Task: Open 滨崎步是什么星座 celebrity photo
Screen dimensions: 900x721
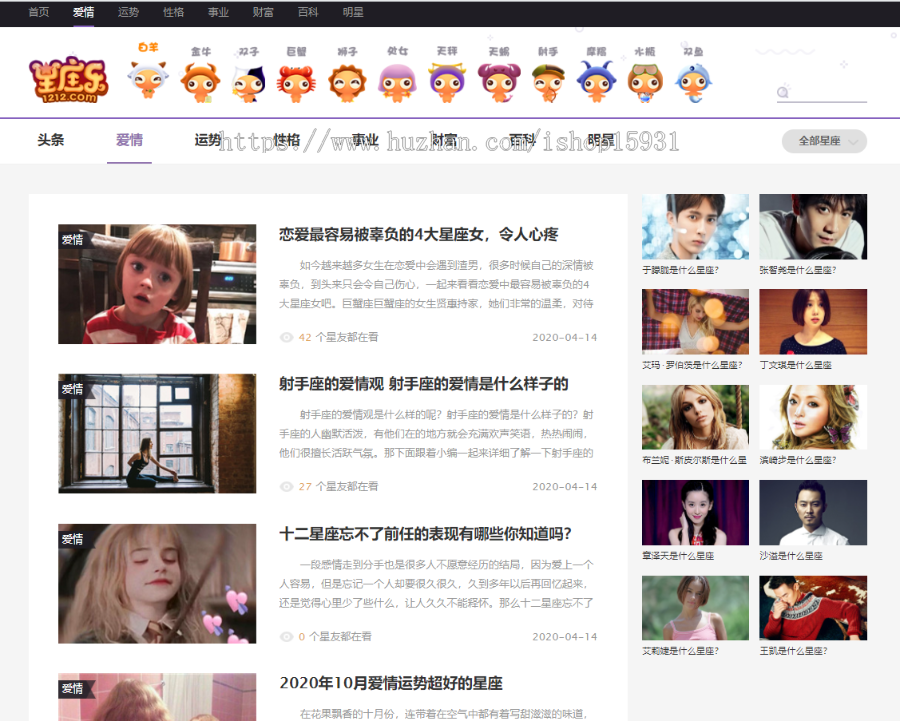Action: 813,417
